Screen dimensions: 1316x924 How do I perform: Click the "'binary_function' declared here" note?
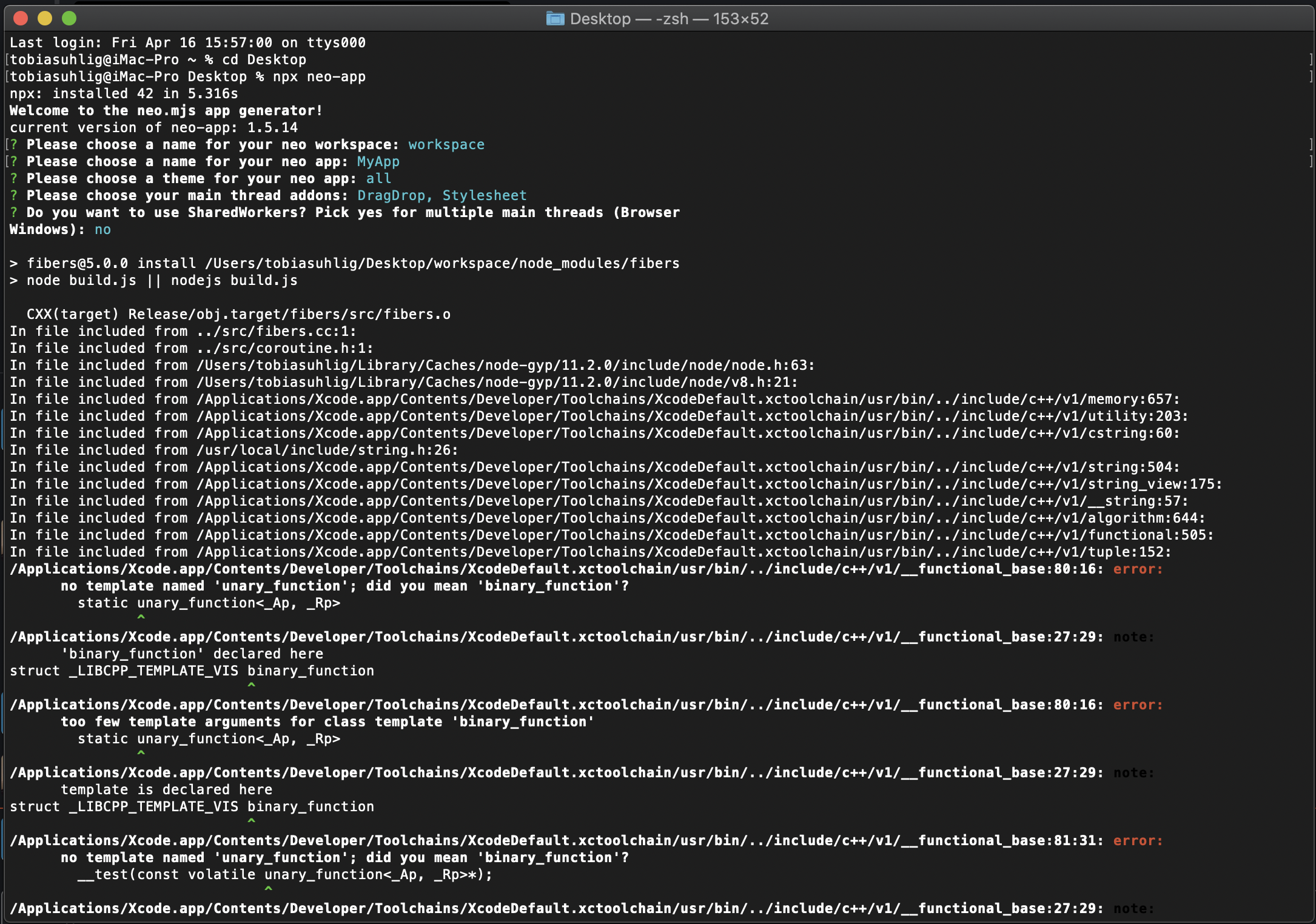(x=192, y=654)
